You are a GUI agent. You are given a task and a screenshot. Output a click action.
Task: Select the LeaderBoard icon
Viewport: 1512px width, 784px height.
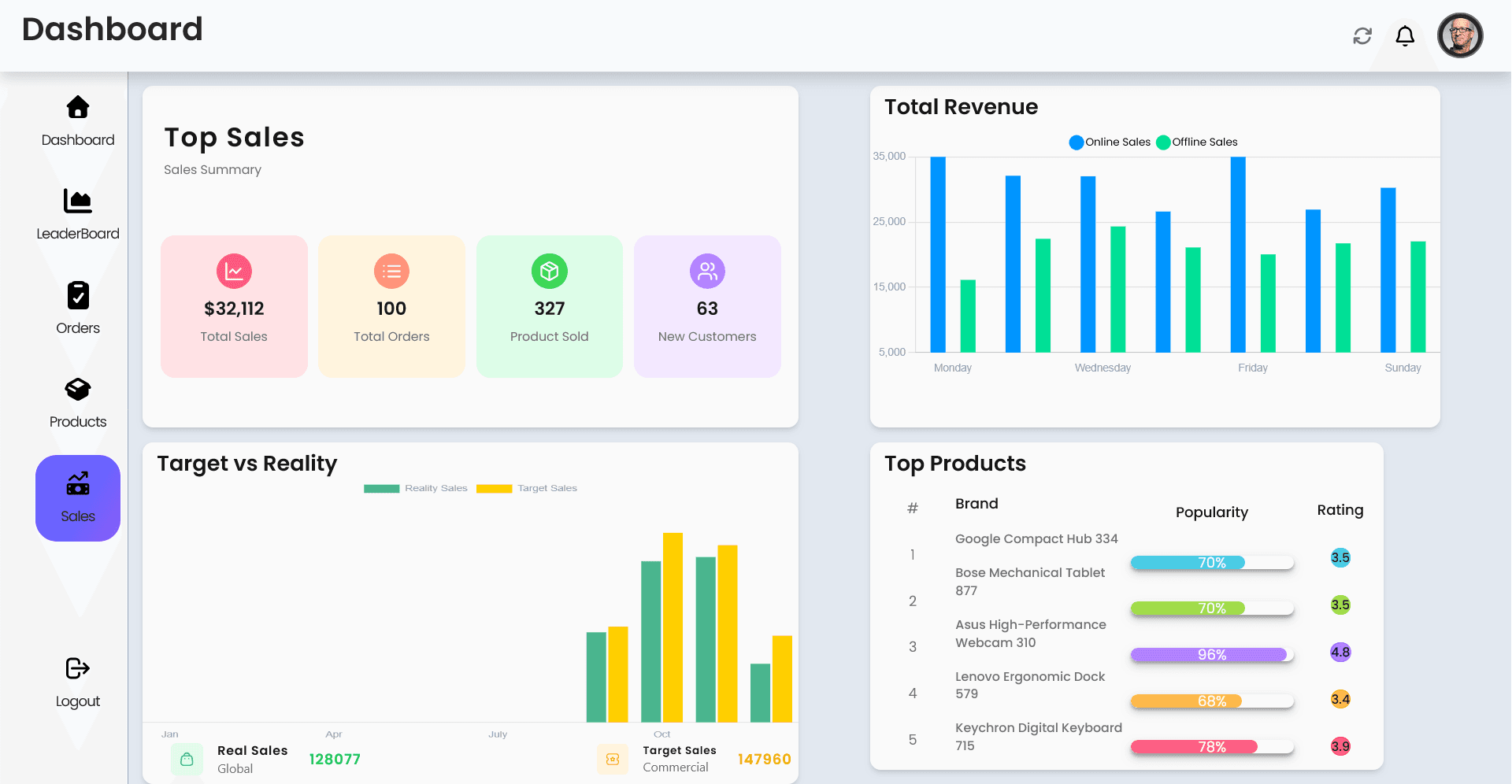(x=77, y=201)
